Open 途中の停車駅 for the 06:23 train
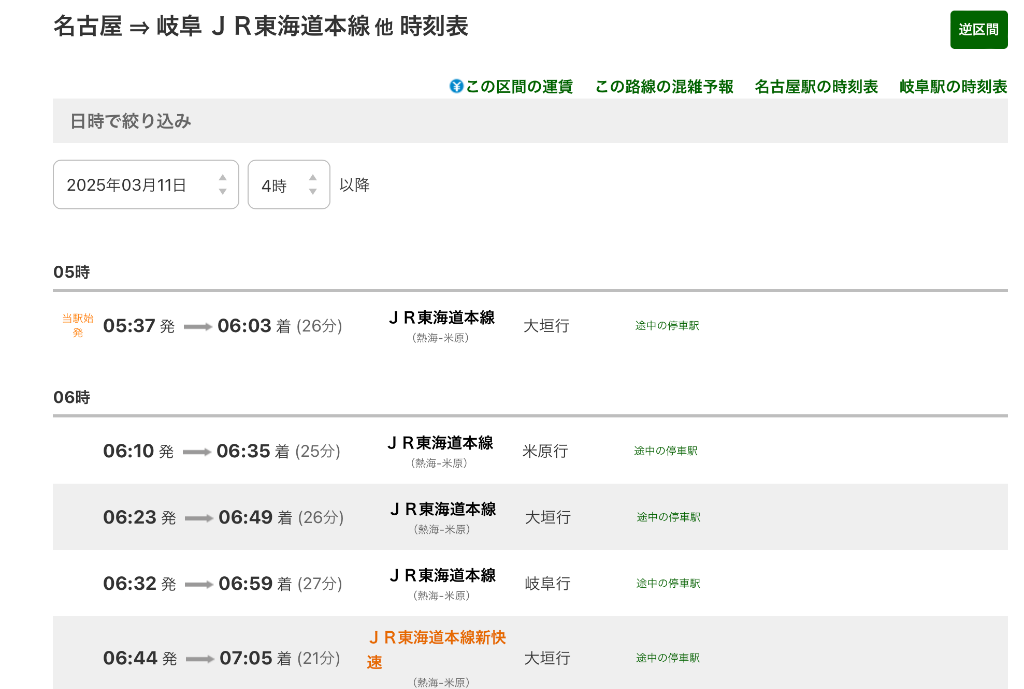This screenshot has height=689, width=1024. [x=668, y=517]
